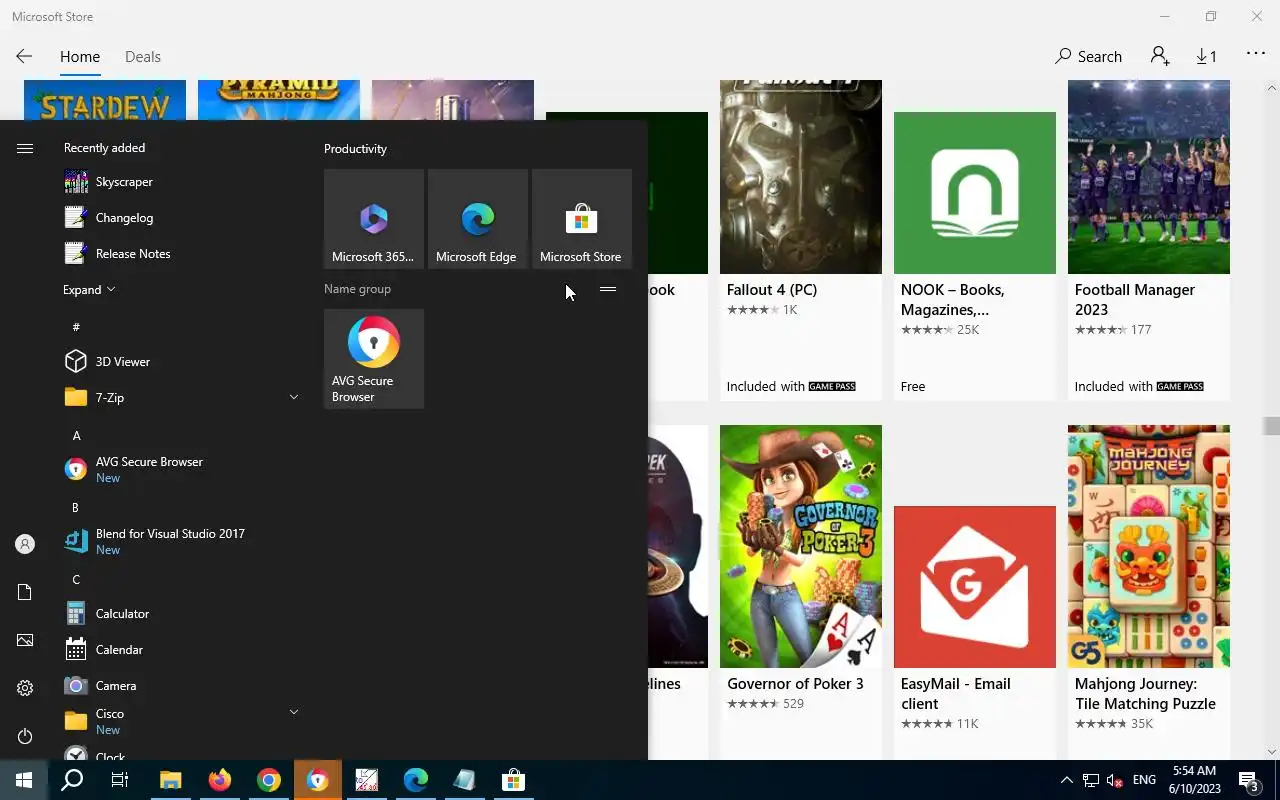Switch to the Deals tab in Store

[x=143, y=57]
